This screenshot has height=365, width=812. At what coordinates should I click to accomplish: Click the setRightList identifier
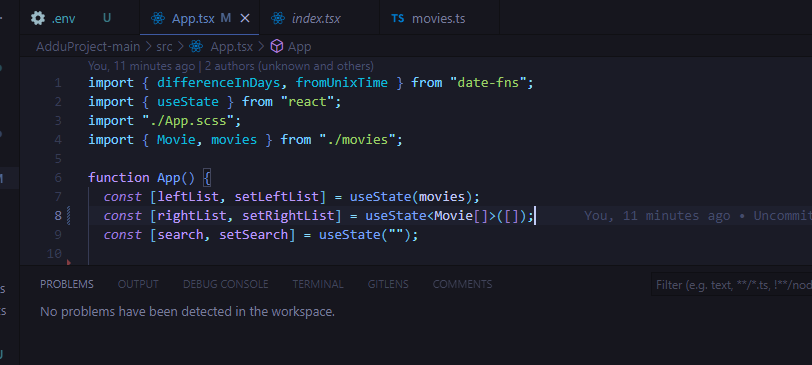coord(288,216)
